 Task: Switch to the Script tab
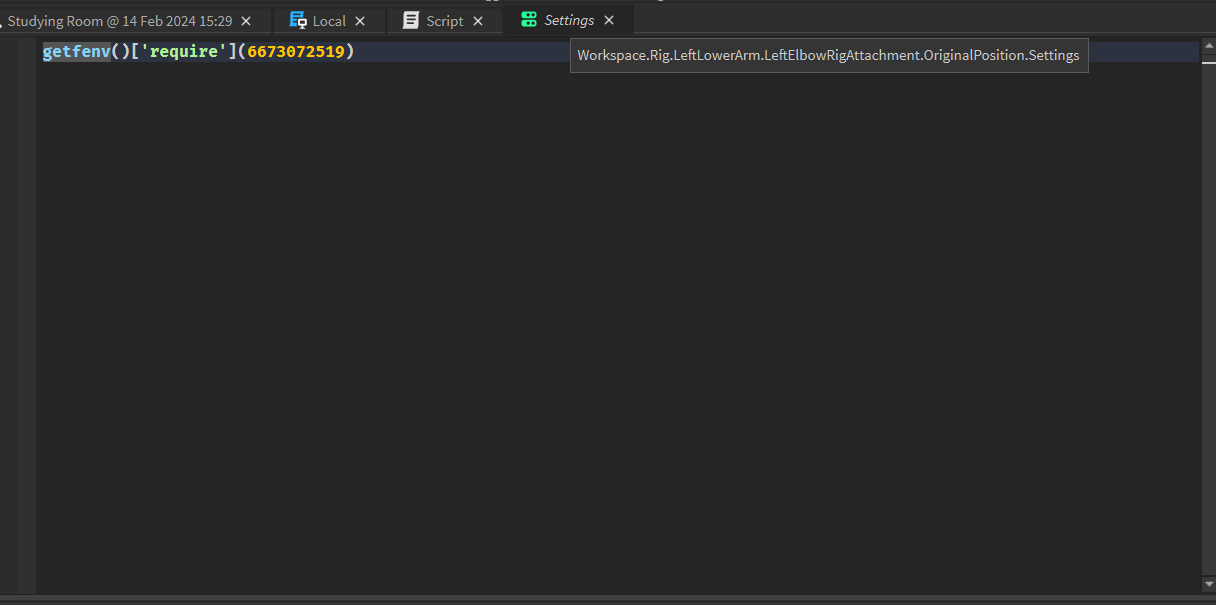(x=443, y=20)
